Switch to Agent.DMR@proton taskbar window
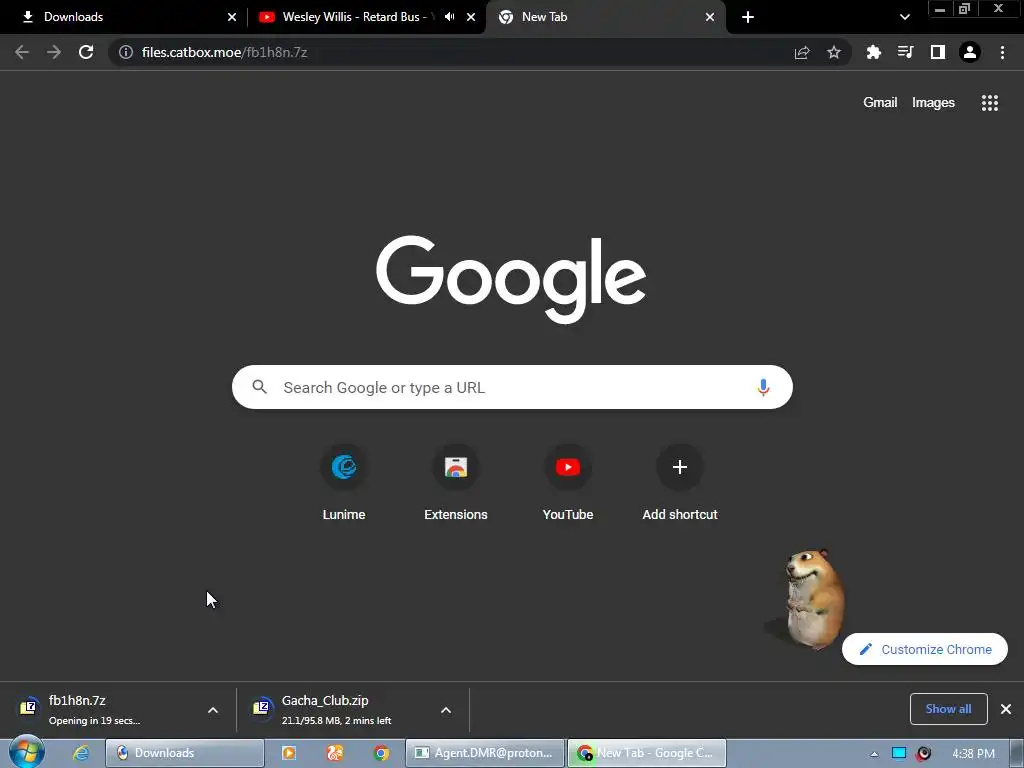Image resolution: width=1024 pixels, height=768 pixels. [x=485, y=753]
